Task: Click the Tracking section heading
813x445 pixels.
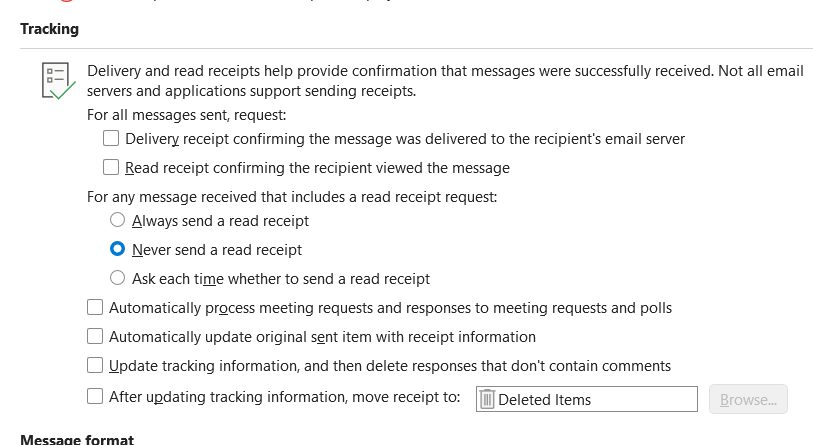Action: pyautogui.click(x=50, y=29)
